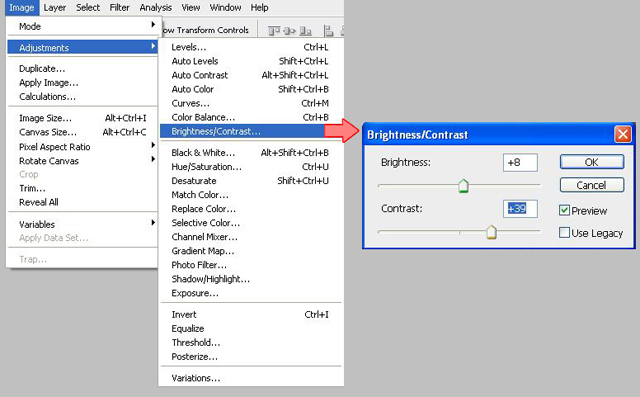Apply Invert adjustment

point(251,315)
